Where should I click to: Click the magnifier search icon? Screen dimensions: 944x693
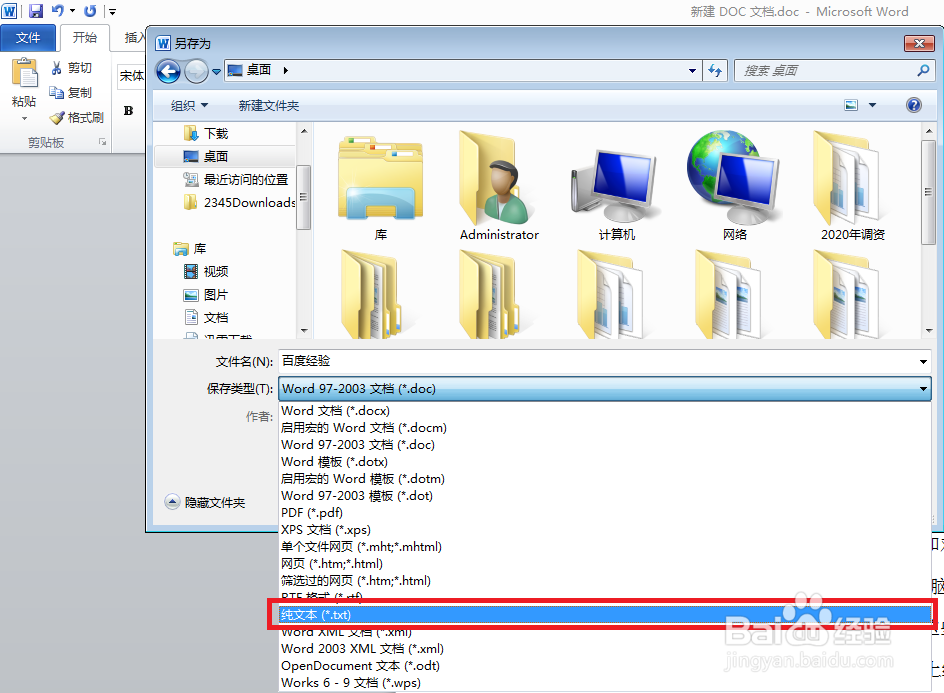click(923, 70)
